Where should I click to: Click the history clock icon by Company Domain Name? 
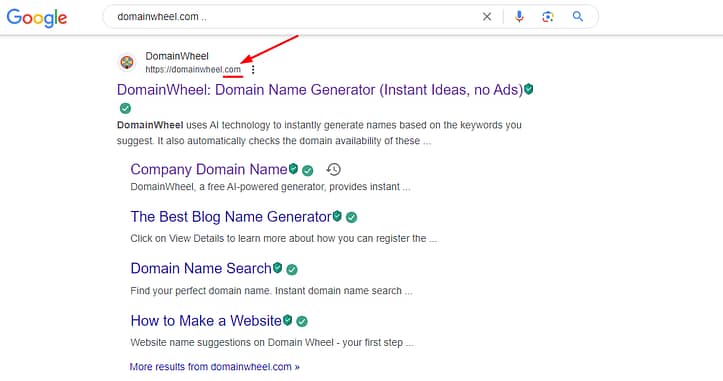click(x=334, y=169)
